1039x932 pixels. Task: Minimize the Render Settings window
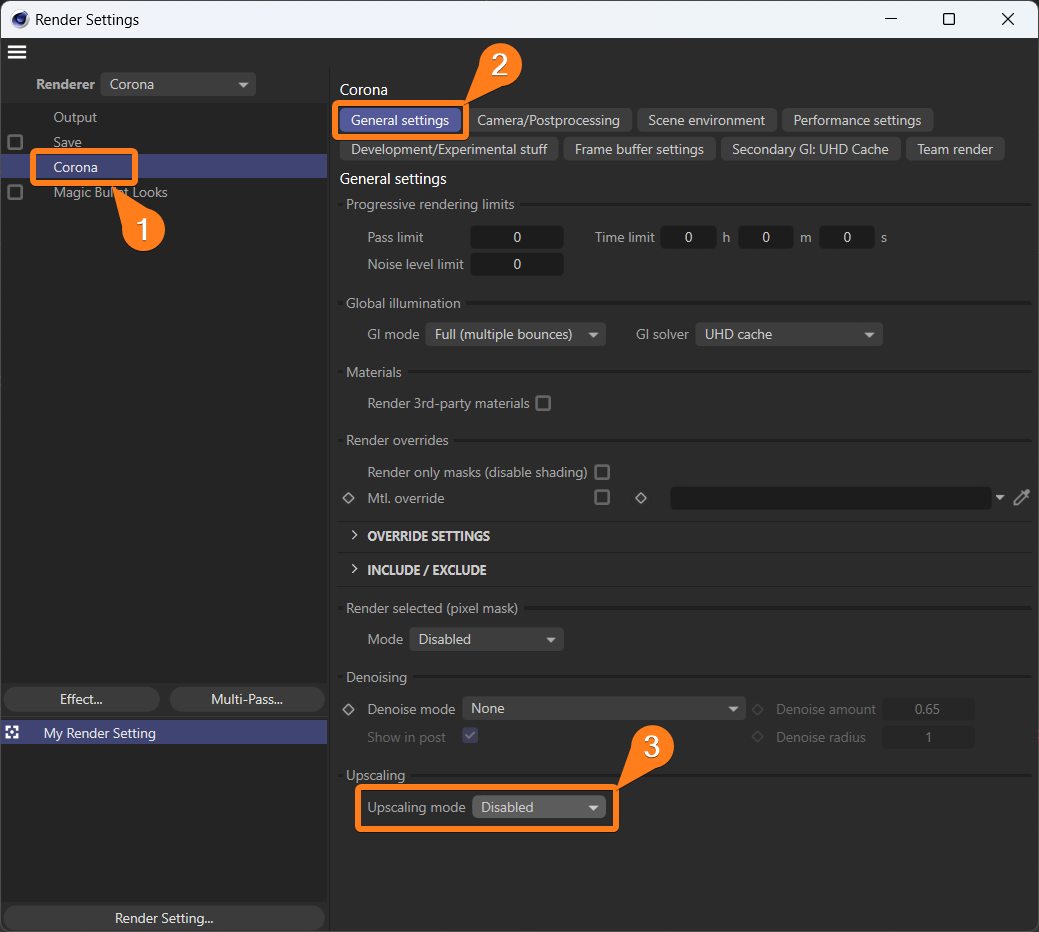(891, 19)
